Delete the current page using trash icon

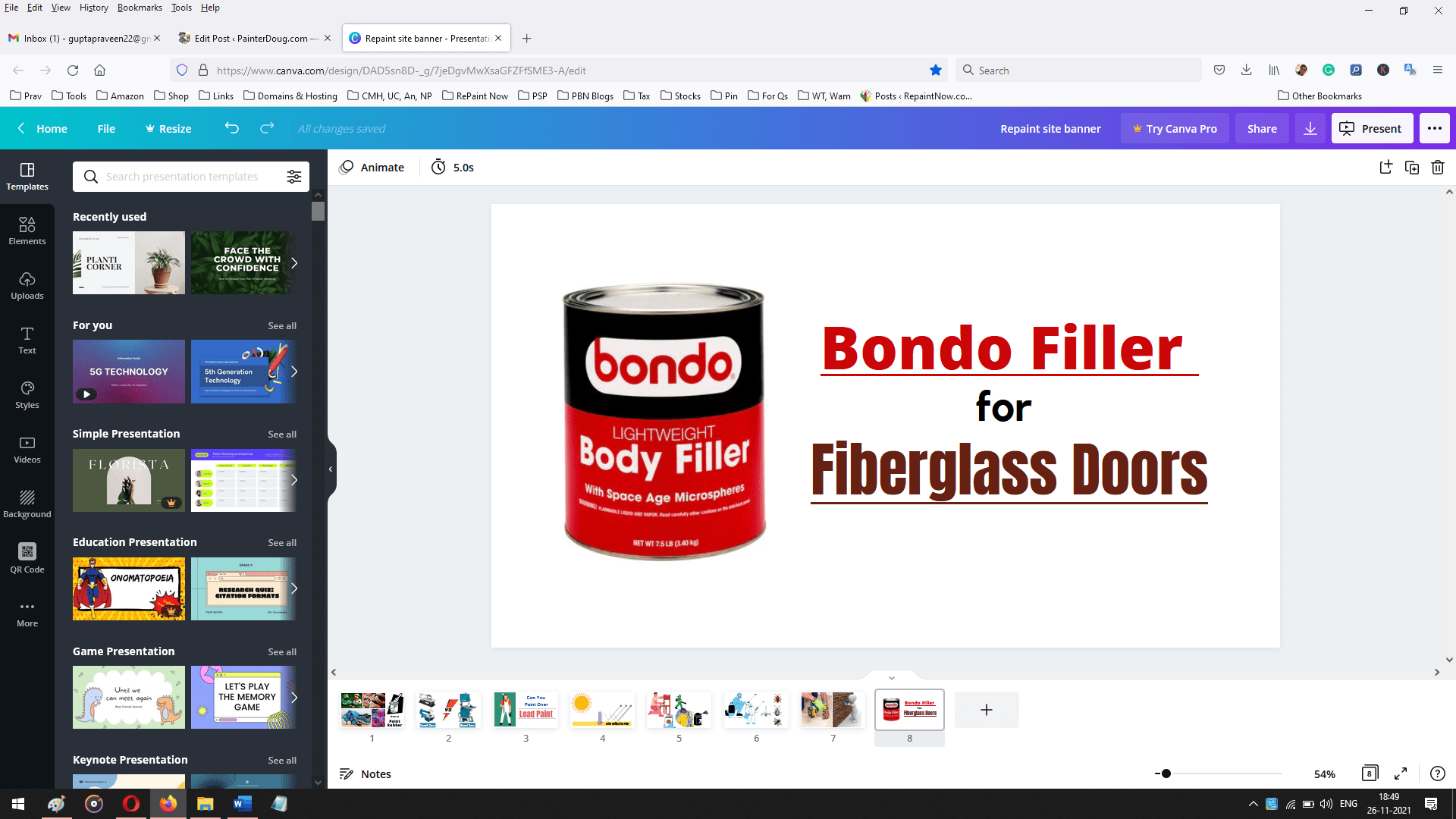[1437, 167]
